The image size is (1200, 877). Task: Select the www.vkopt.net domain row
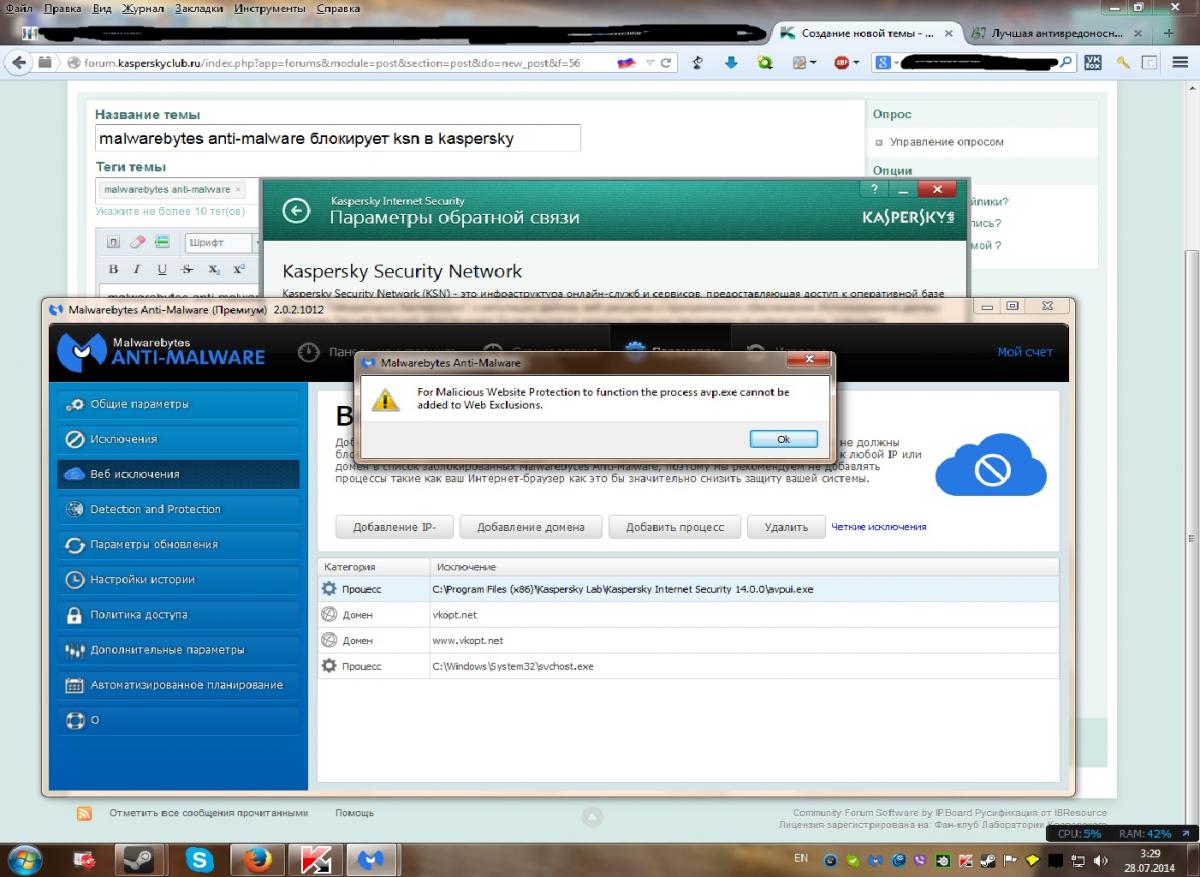[688, 640]
